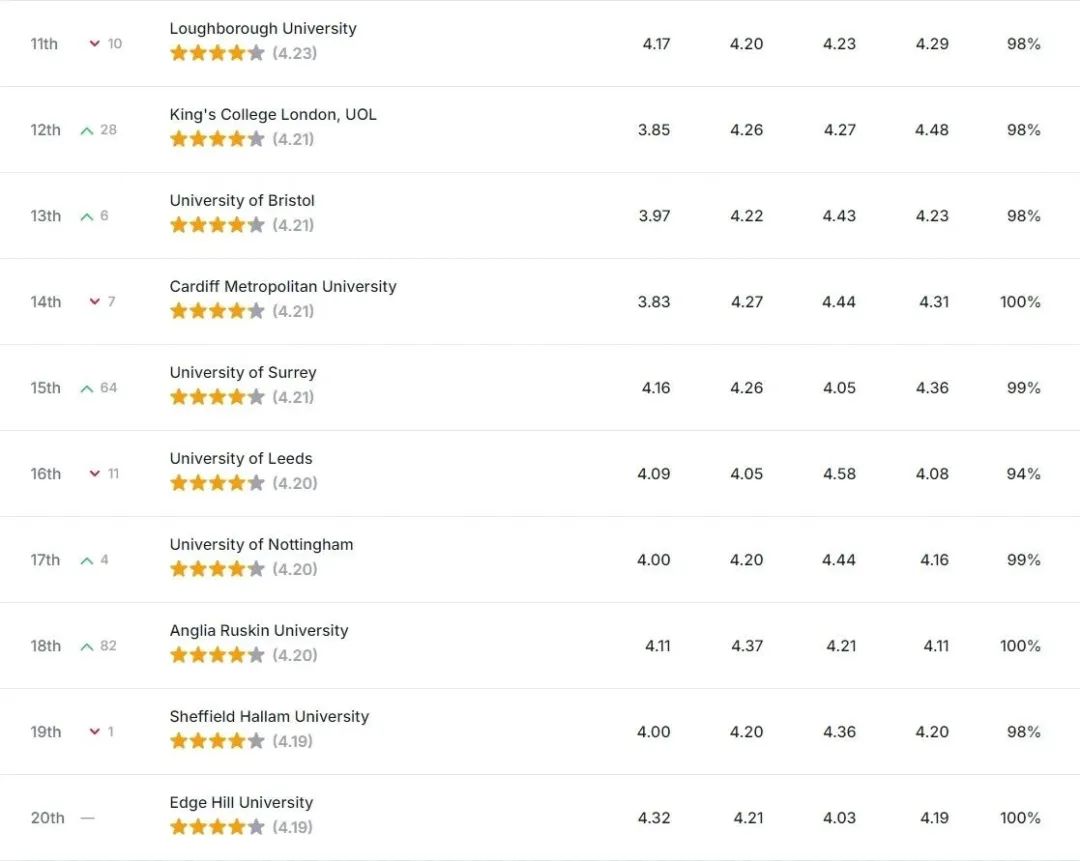Open the University of Leeds link
This screenshot has height=861, width=1080.
click(241, 459)
